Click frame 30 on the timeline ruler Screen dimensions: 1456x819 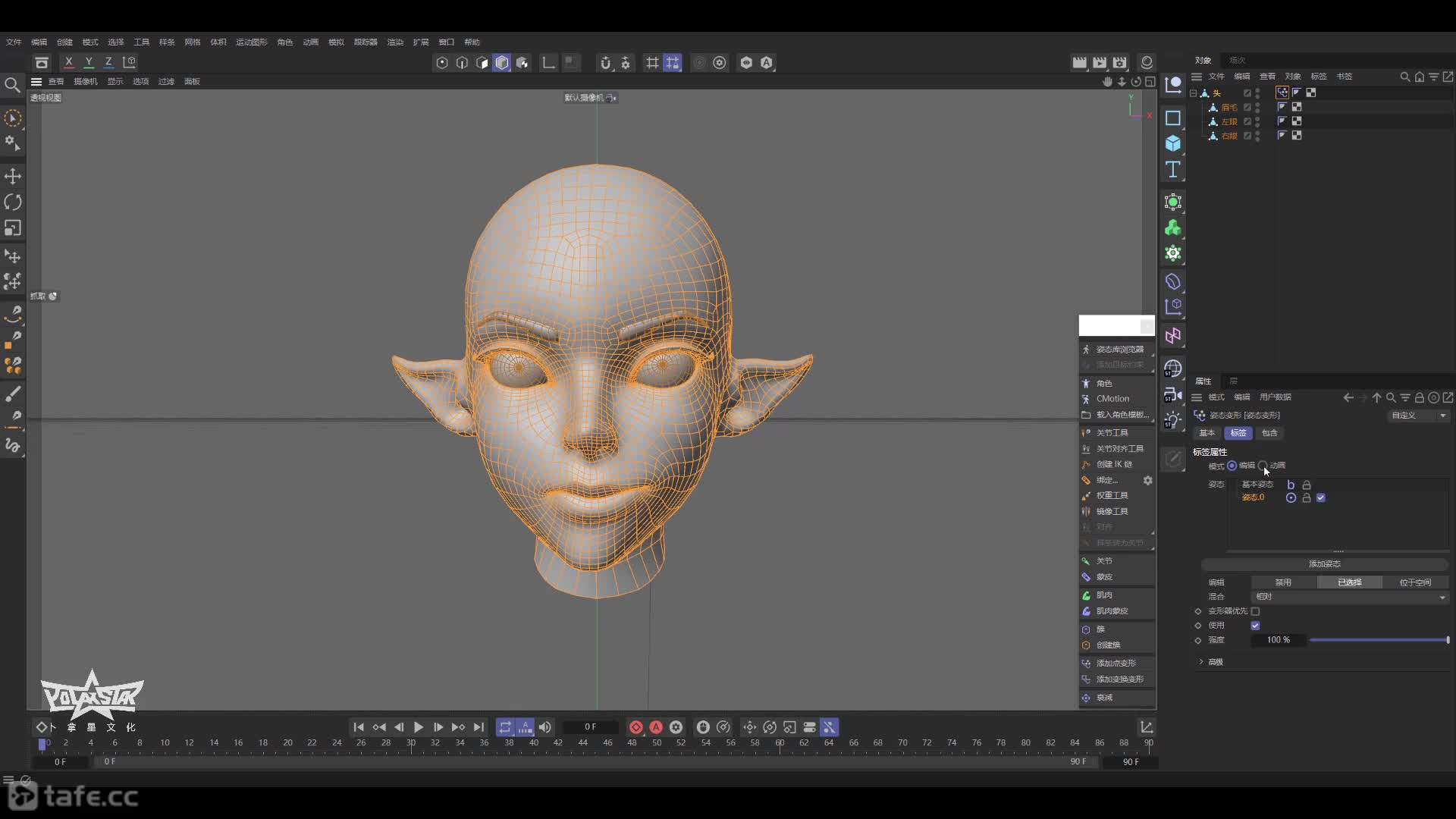click(410, 743)
